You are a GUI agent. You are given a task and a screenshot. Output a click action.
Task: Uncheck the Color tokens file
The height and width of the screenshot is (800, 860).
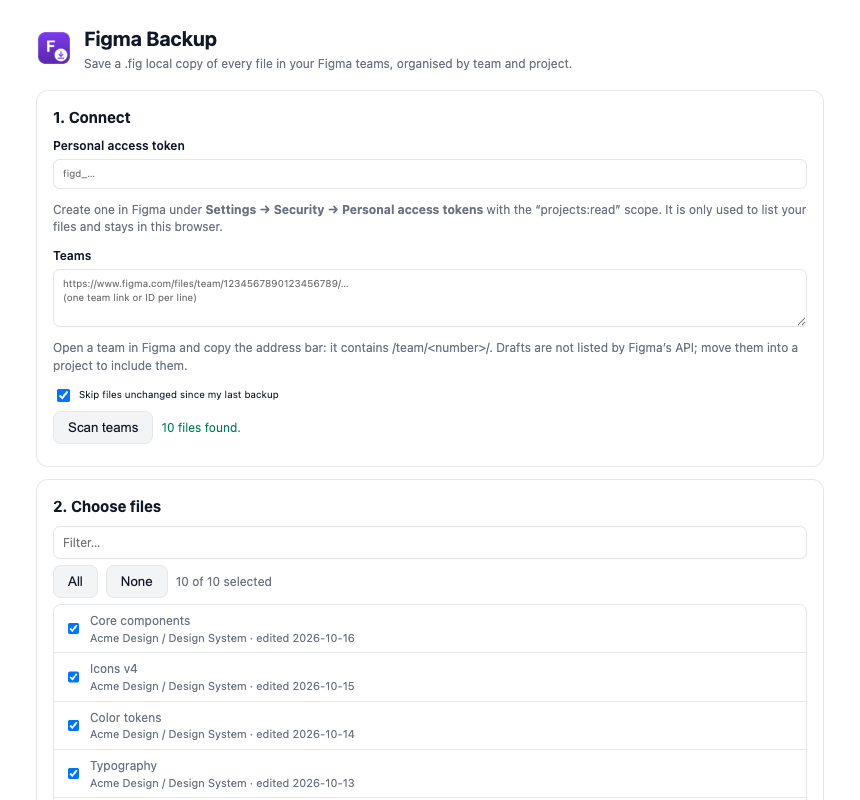point(73,725)
